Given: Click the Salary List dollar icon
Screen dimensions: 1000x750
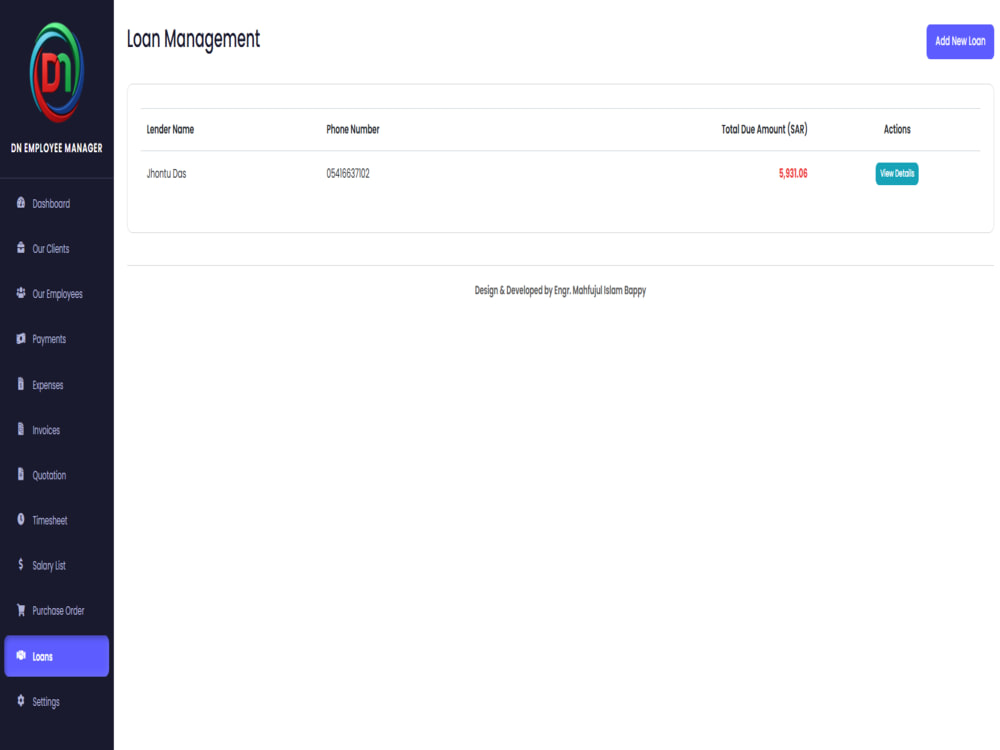Looking at the screenshot, I should tap(20, 564).
